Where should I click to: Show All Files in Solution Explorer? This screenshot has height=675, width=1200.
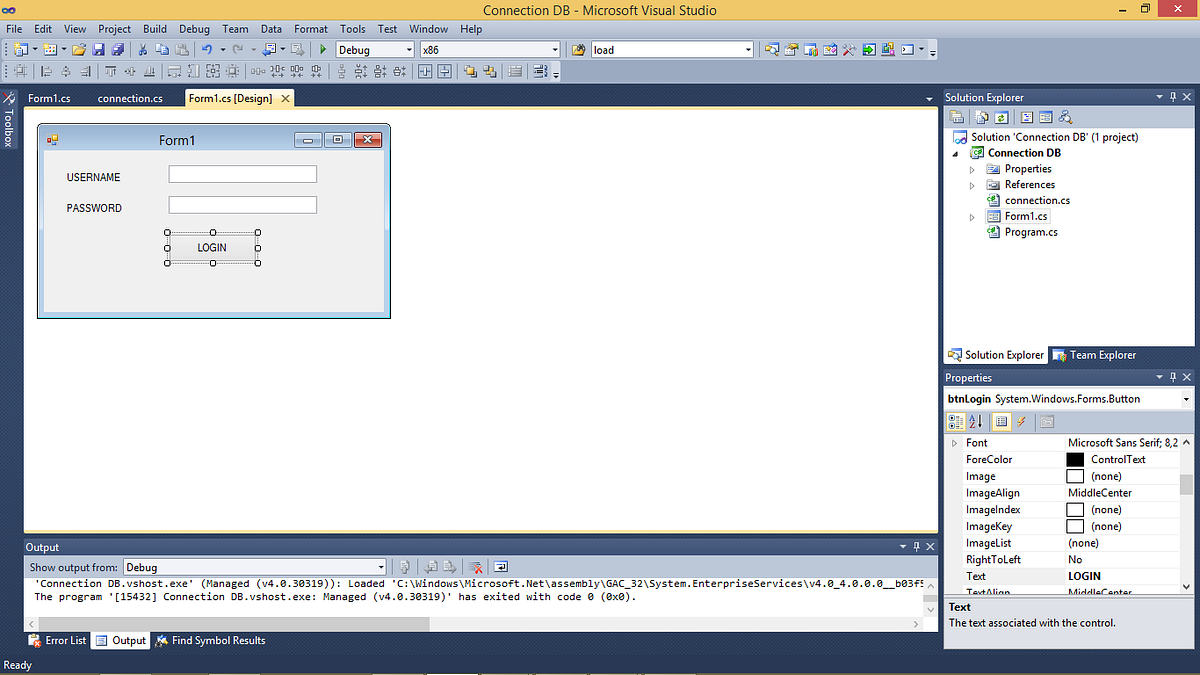point(981,117)
